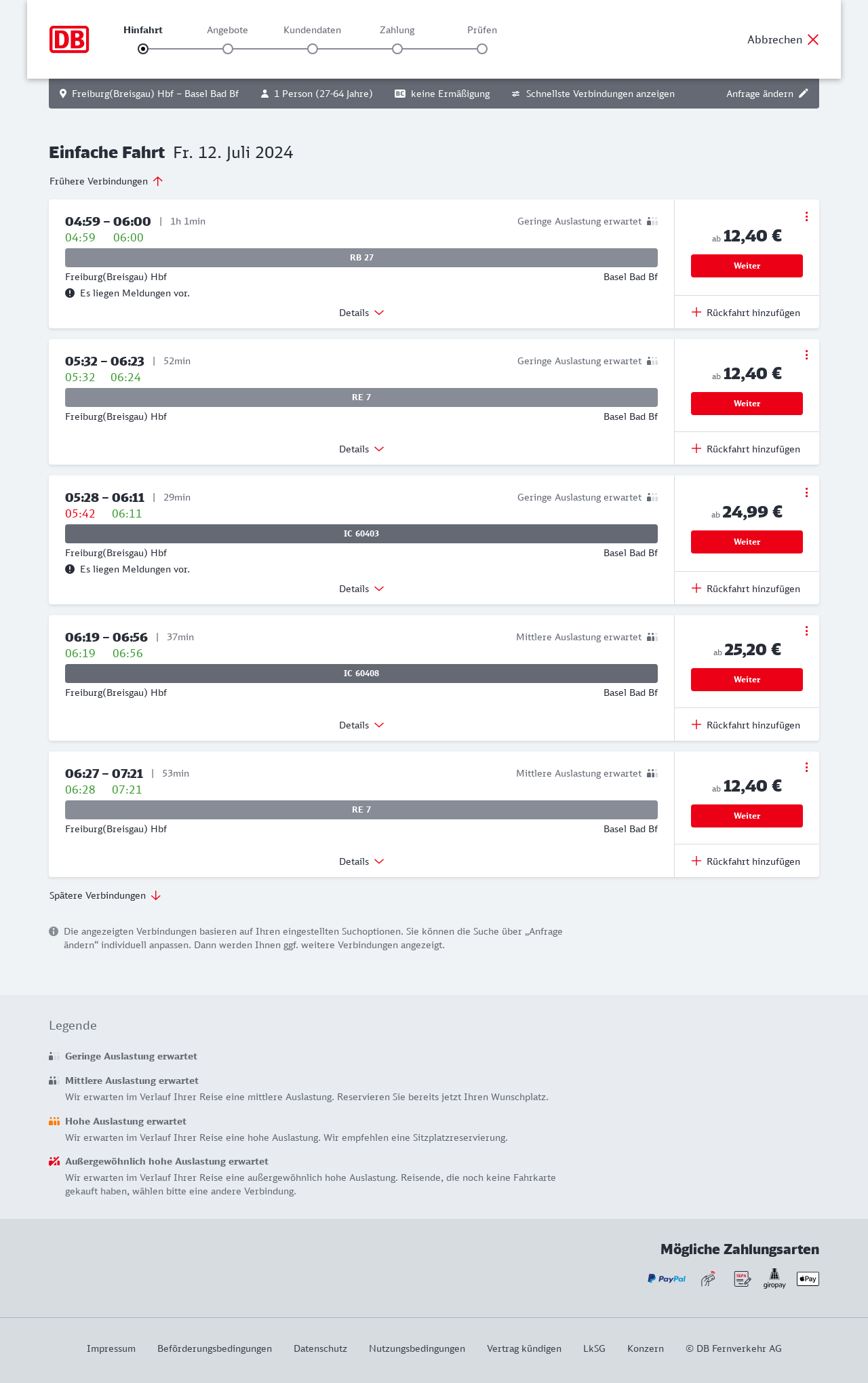The width and height of the screenshot is (868, 1383).
Task: Add return trip to the 06:27 connection
Action: point(746,861)
